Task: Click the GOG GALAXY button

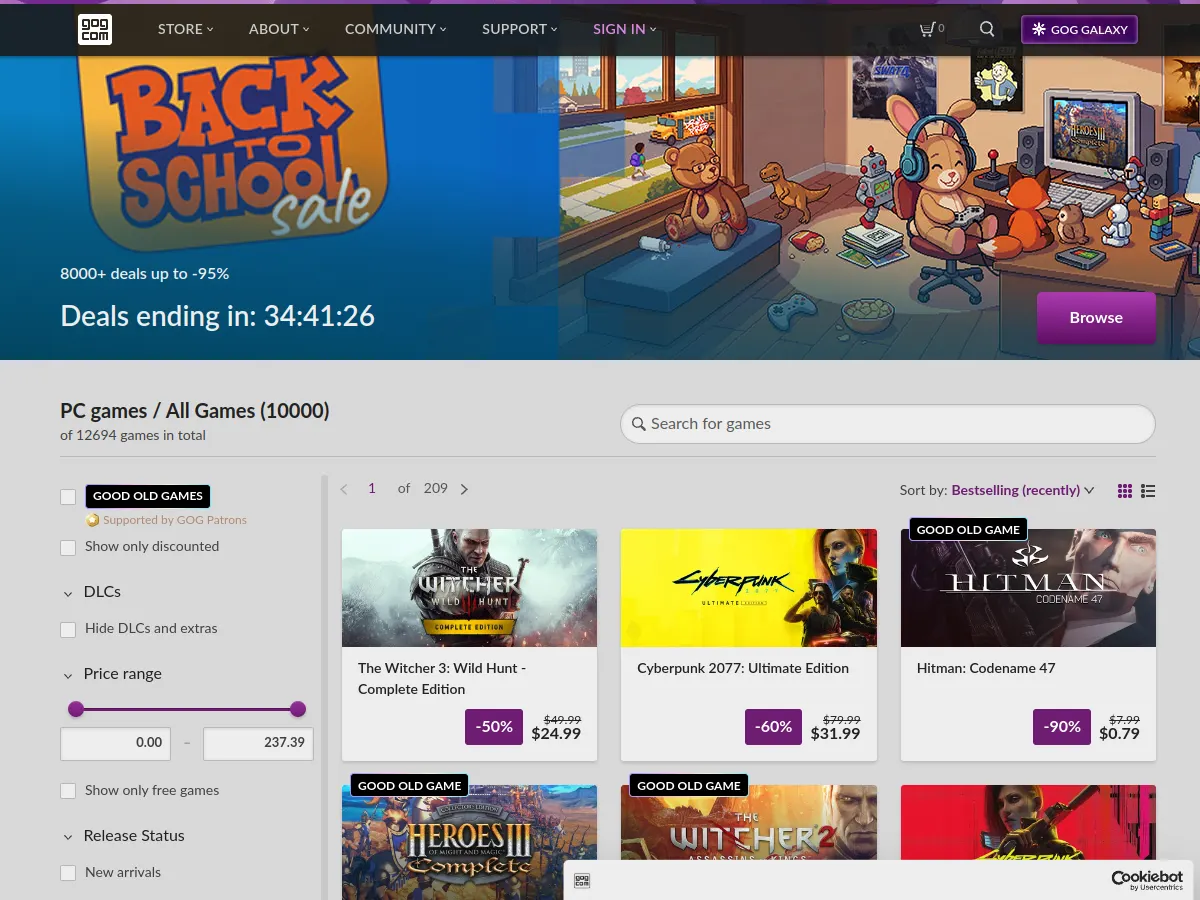Action: click(1079, 29)
